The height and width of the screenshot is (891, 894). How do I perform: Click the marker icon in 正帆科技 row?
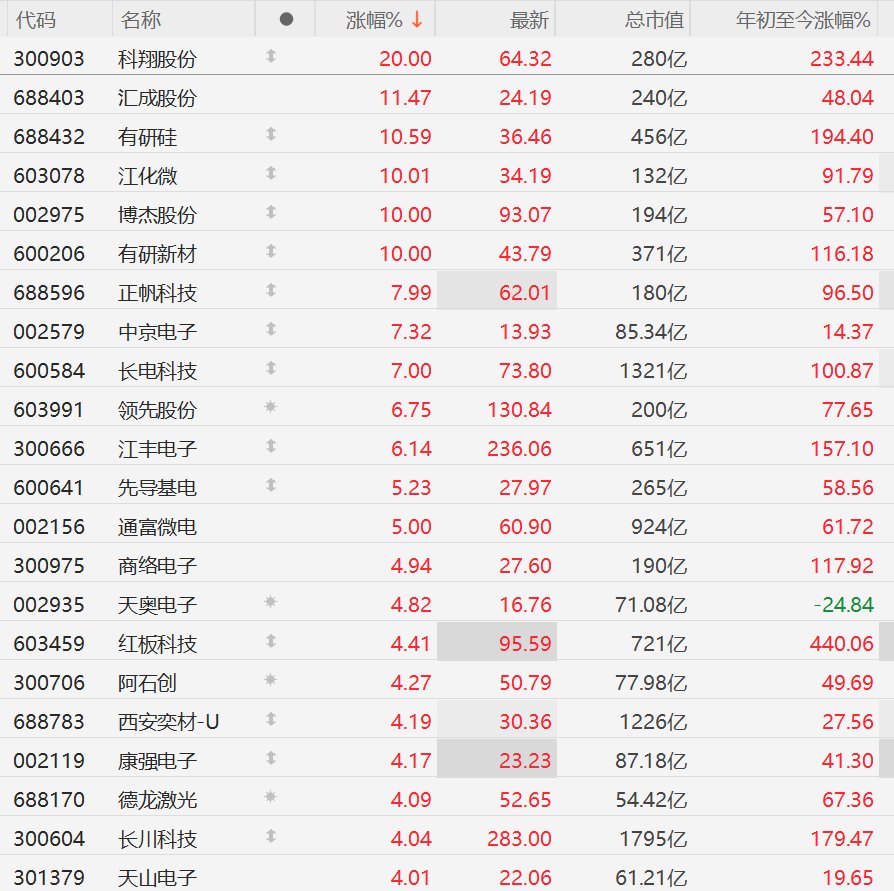(271, 291)
